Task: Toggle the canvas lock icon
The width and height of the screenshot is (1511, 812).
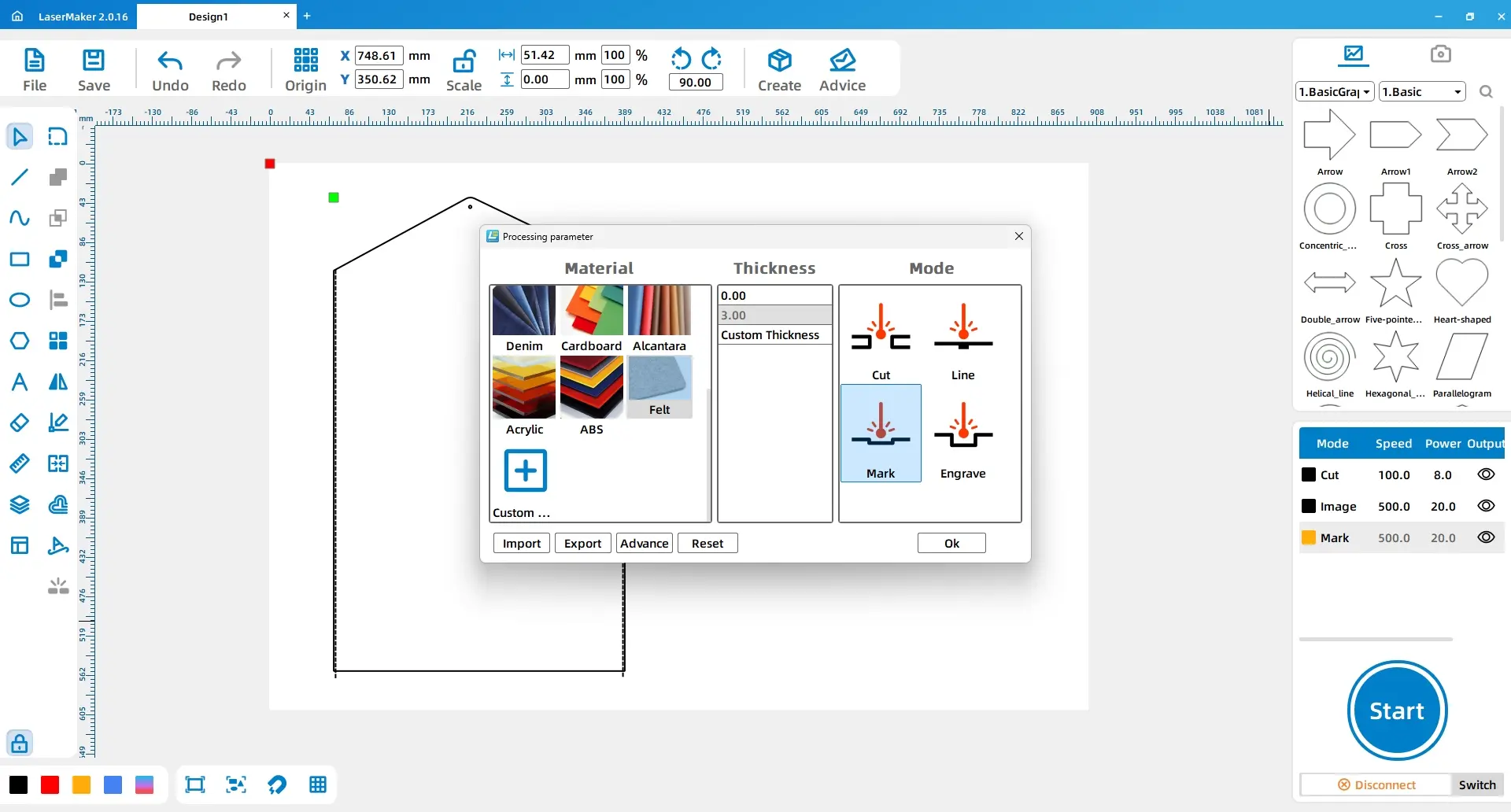Action: 20,743
